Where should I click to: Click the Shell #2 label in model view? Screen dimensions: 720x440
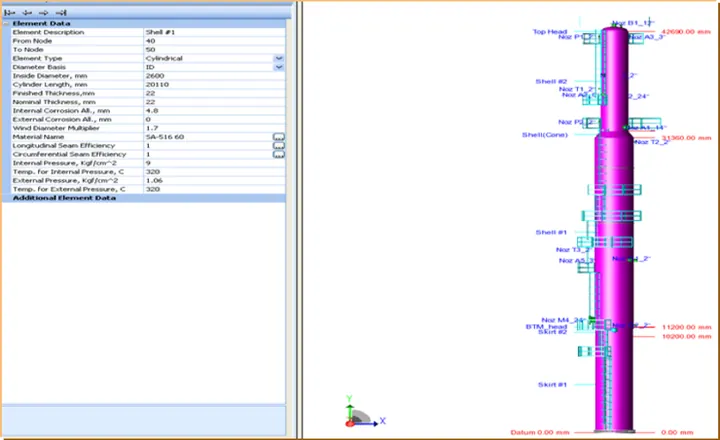click(551, 81)
